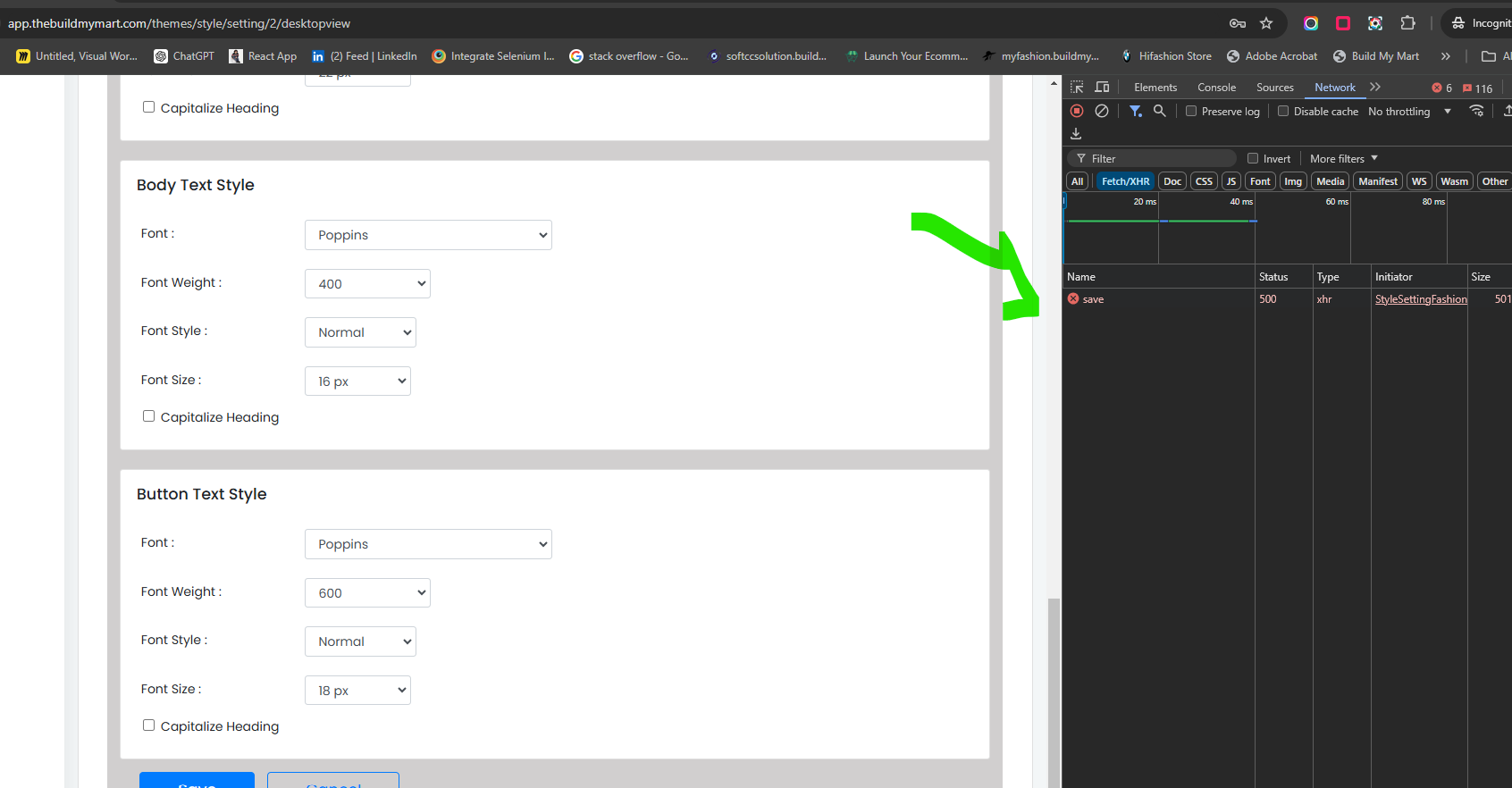
Task: Open Untitled Visual Workspace bookmark
Action: 77,56
